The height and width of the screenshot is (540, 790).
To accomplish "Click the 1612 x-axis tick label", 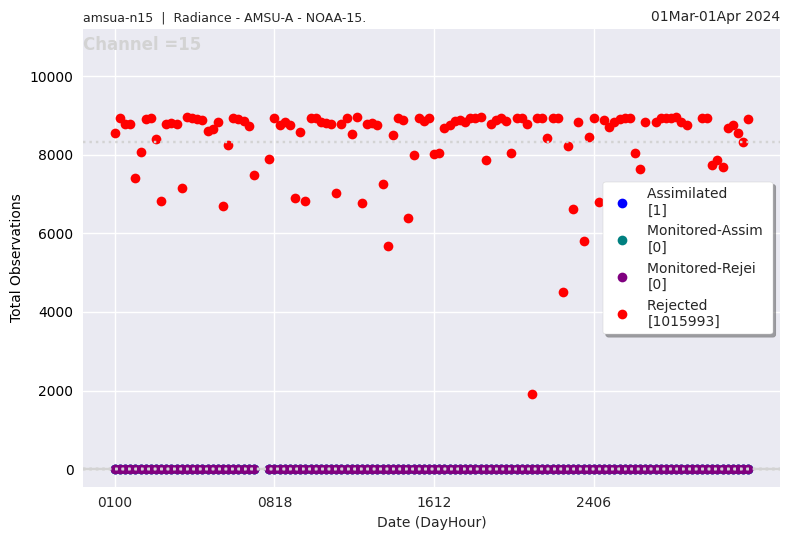I will [x=434, y=503].
